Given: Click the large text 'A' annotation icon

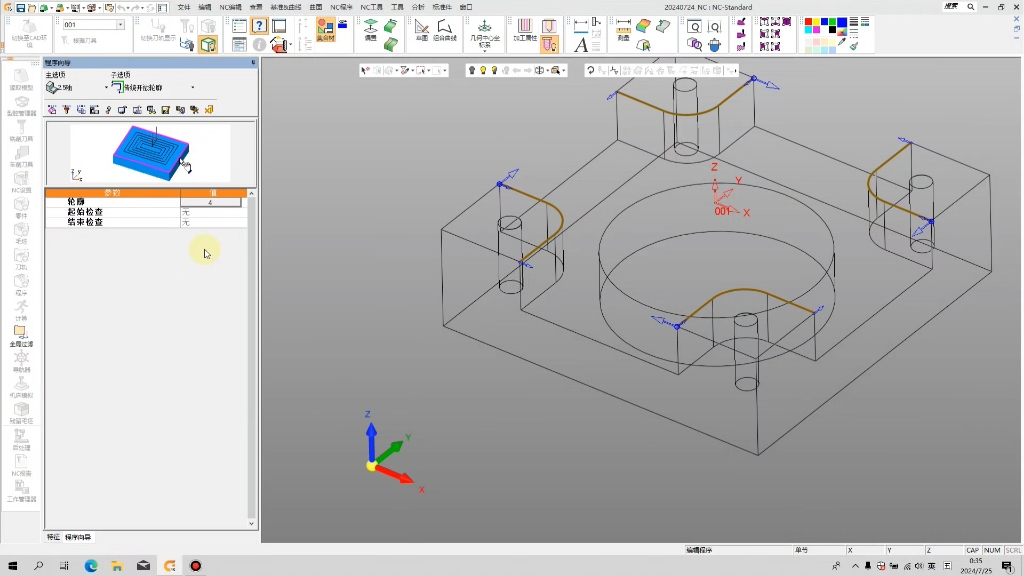Looking at the screenshot, I should (x=581, y=44).
